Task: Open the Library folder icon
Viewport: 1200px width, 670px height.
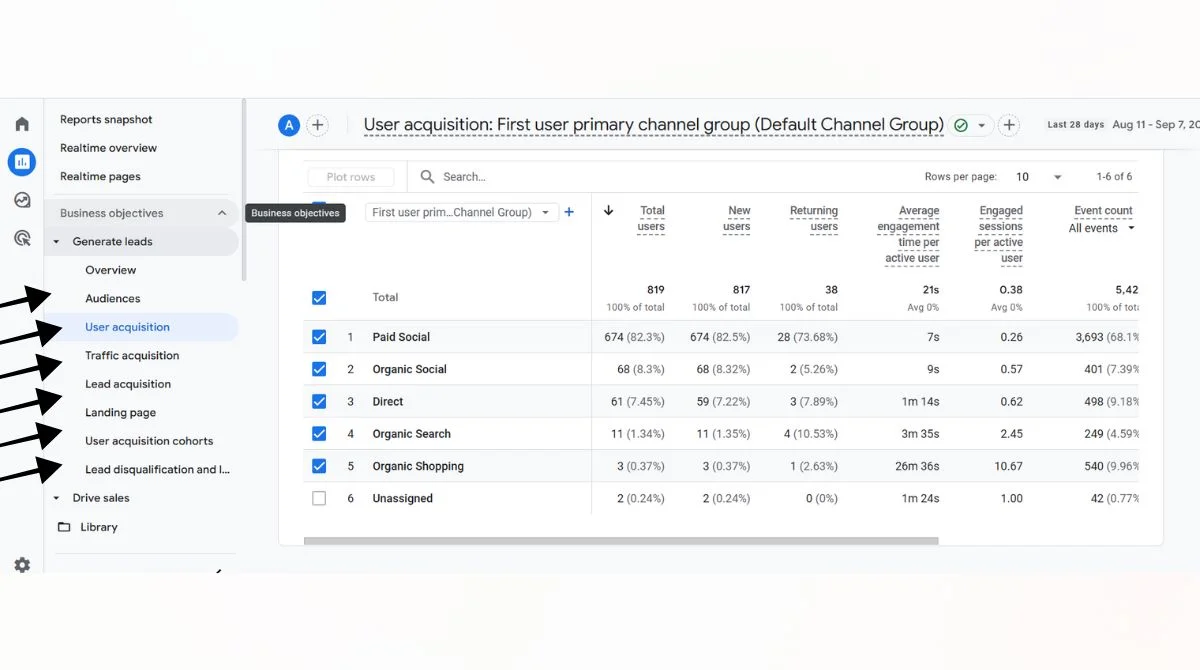Action: (x=64, y=527)
